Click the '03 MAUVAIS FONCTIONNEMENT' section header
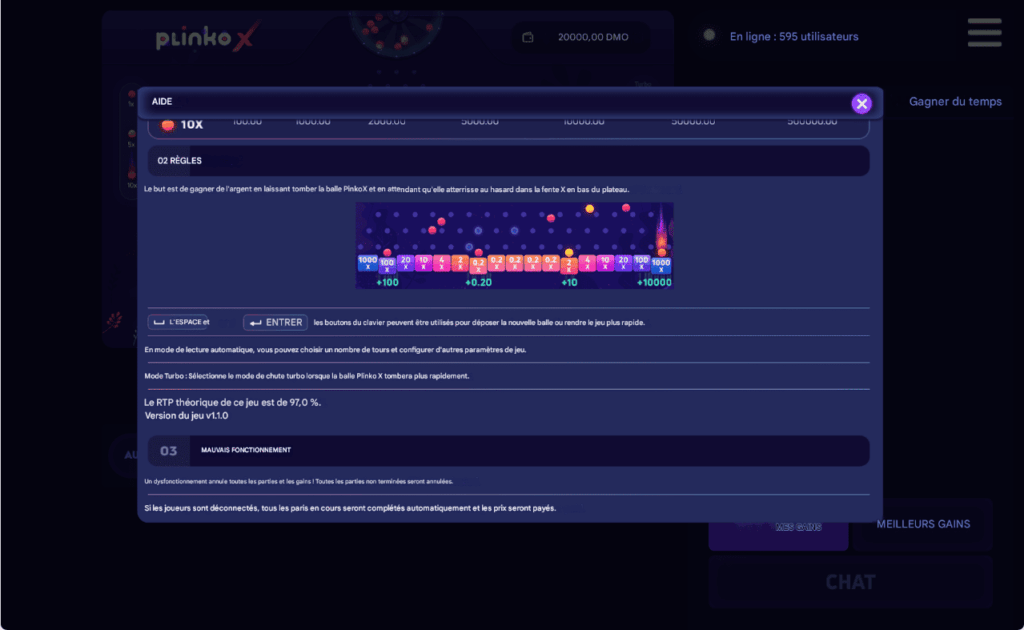Image resolution: width=1024 pixels, height=630 pixels. click(508, 450)
